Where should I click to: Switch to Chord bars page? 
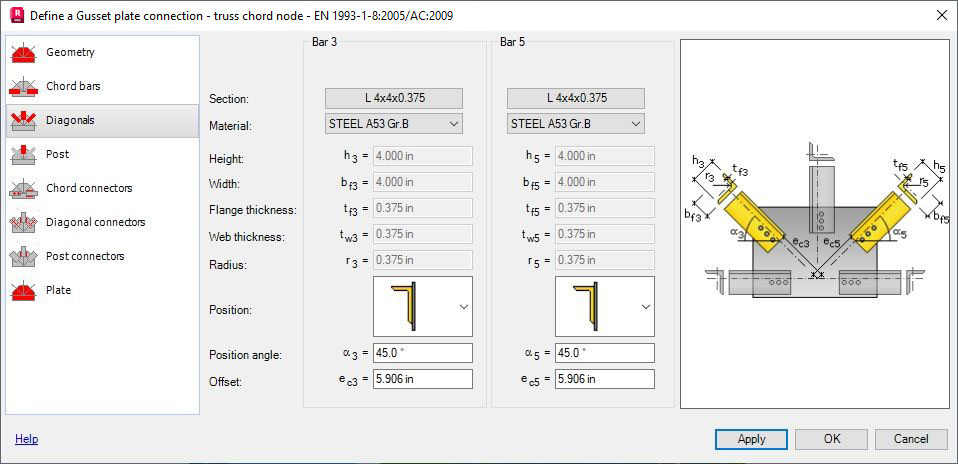point(73,86)
